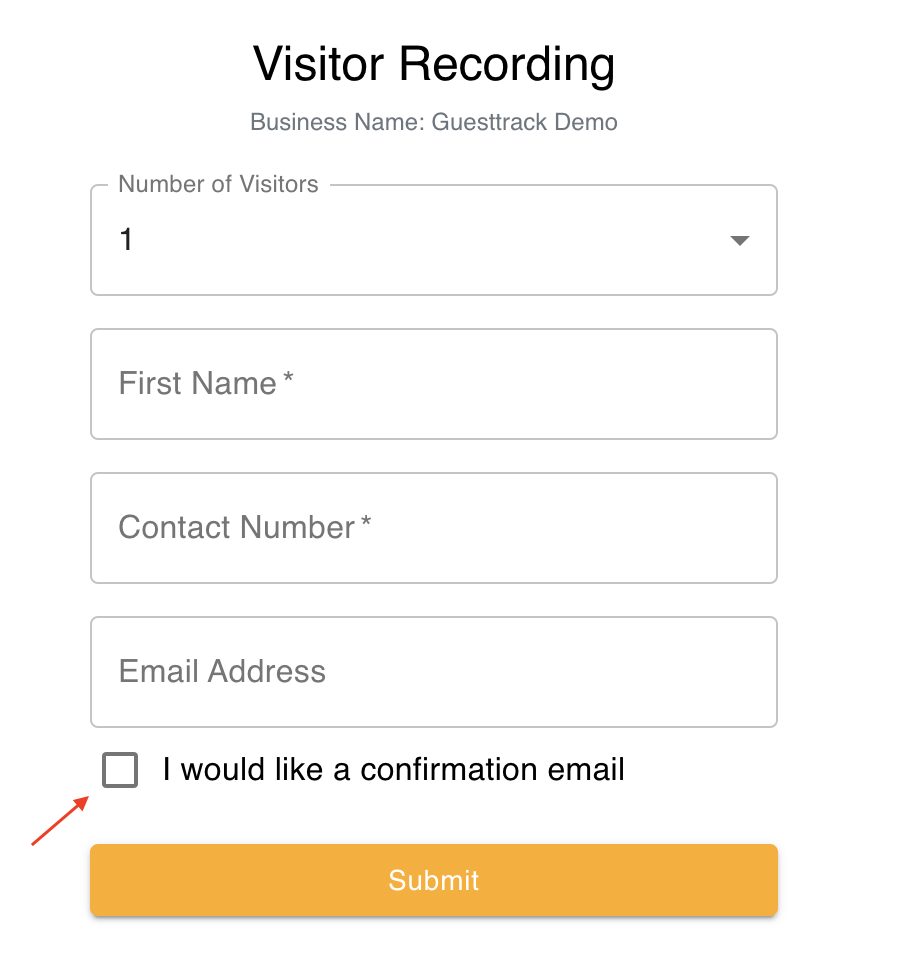Click the Email Address placeholder text
The width and height of the screenshot is (900, 976).
(x=222, y=671)
